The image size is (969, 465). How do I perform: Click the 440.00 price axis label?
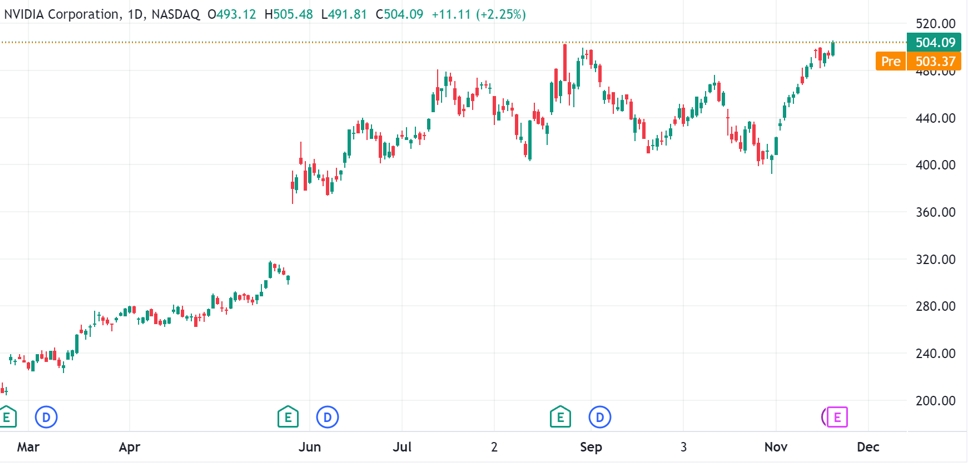pyautogui.click(x=934, y=117)
